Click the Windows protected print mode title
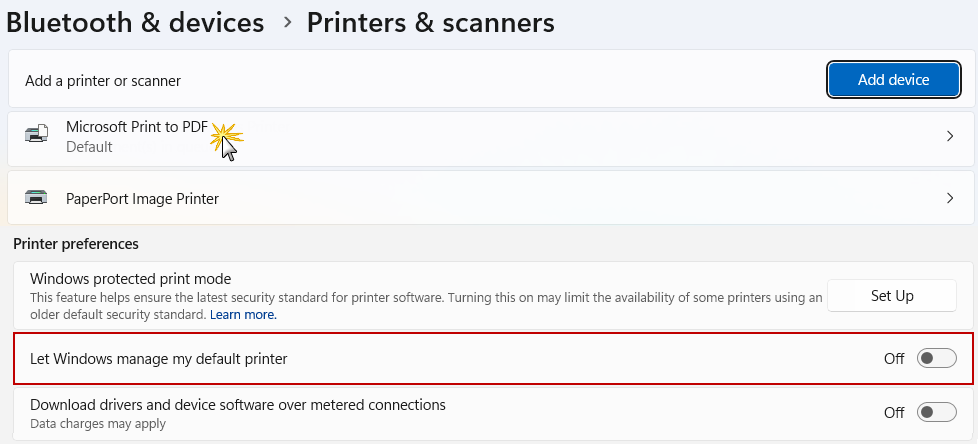This screenshot has height=444, width=978. point(130,279)
